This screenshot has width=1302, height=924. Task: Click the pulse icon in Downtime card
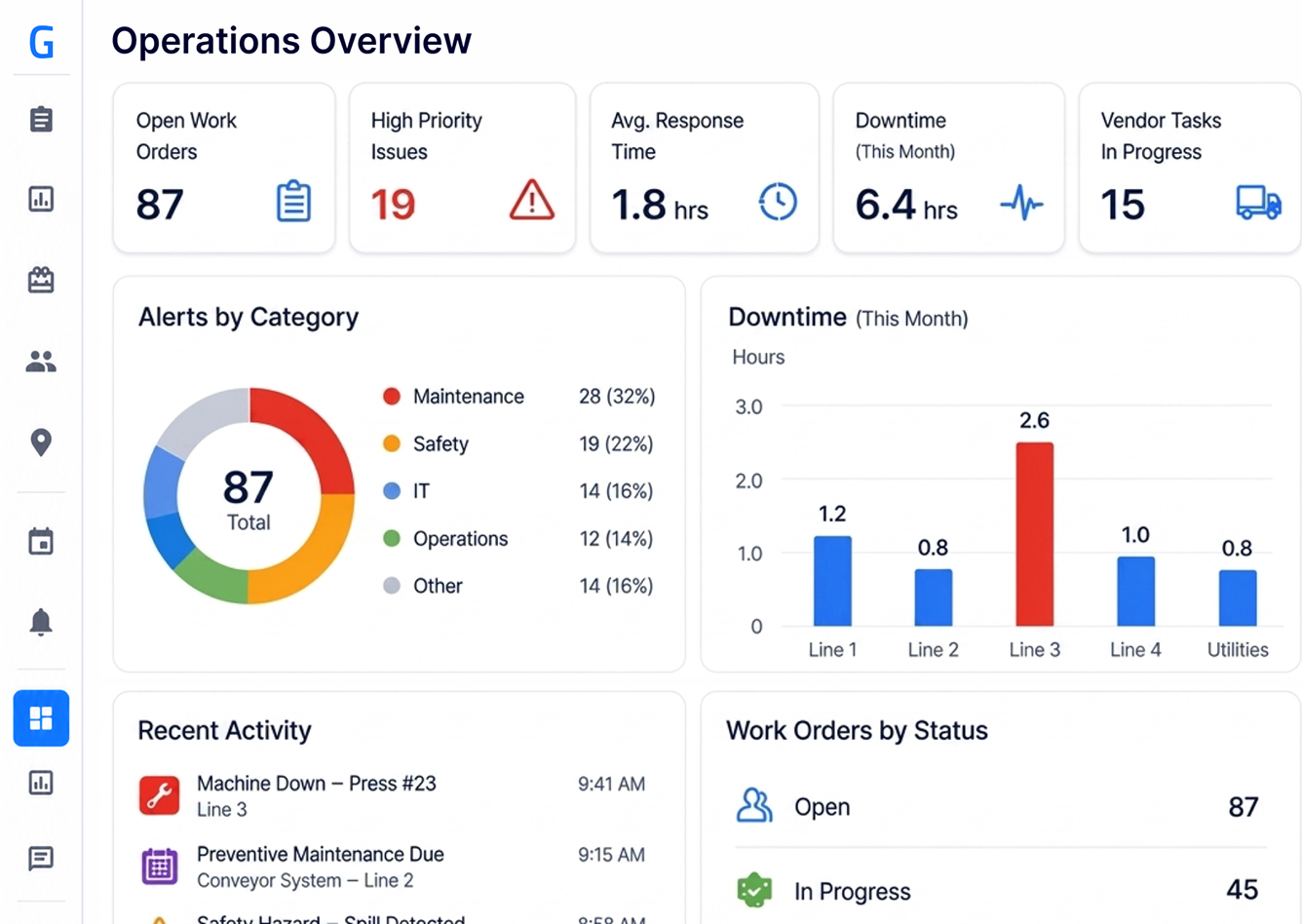[x=1021, y=203]
